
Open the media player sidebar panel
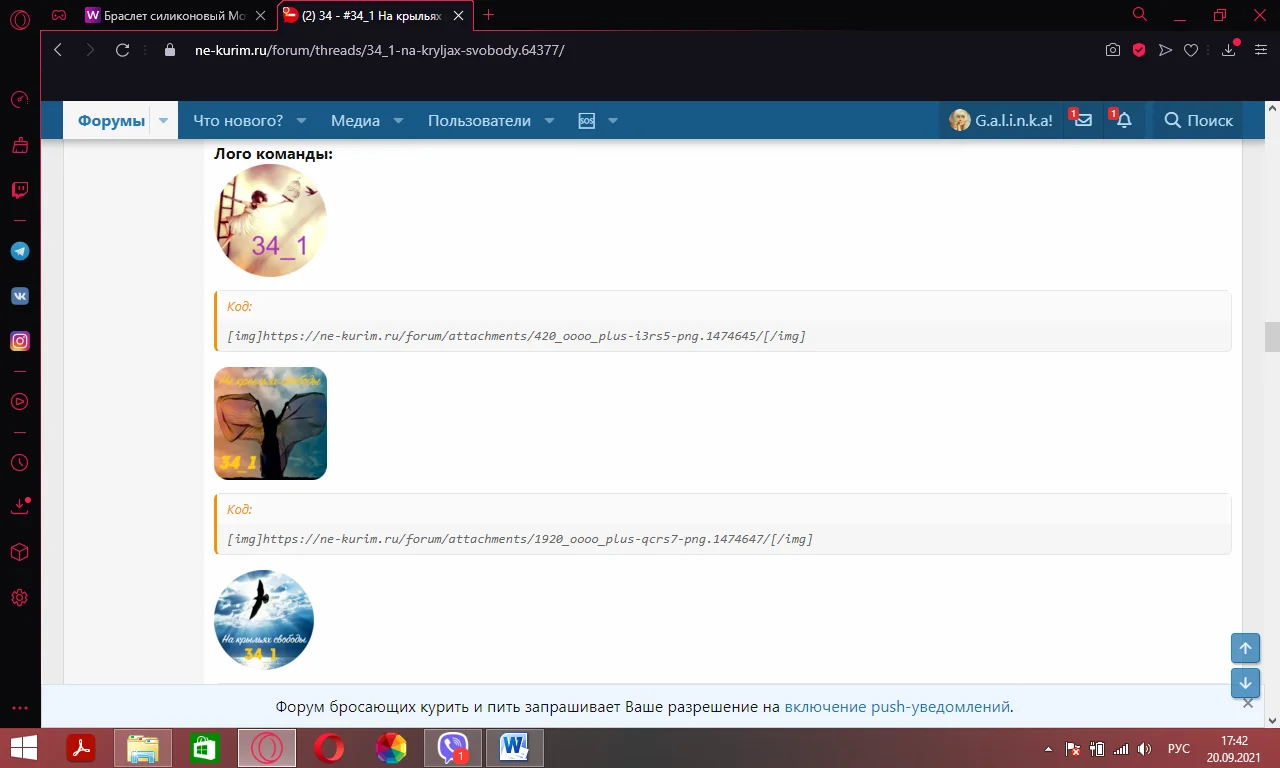pos(20,401)
